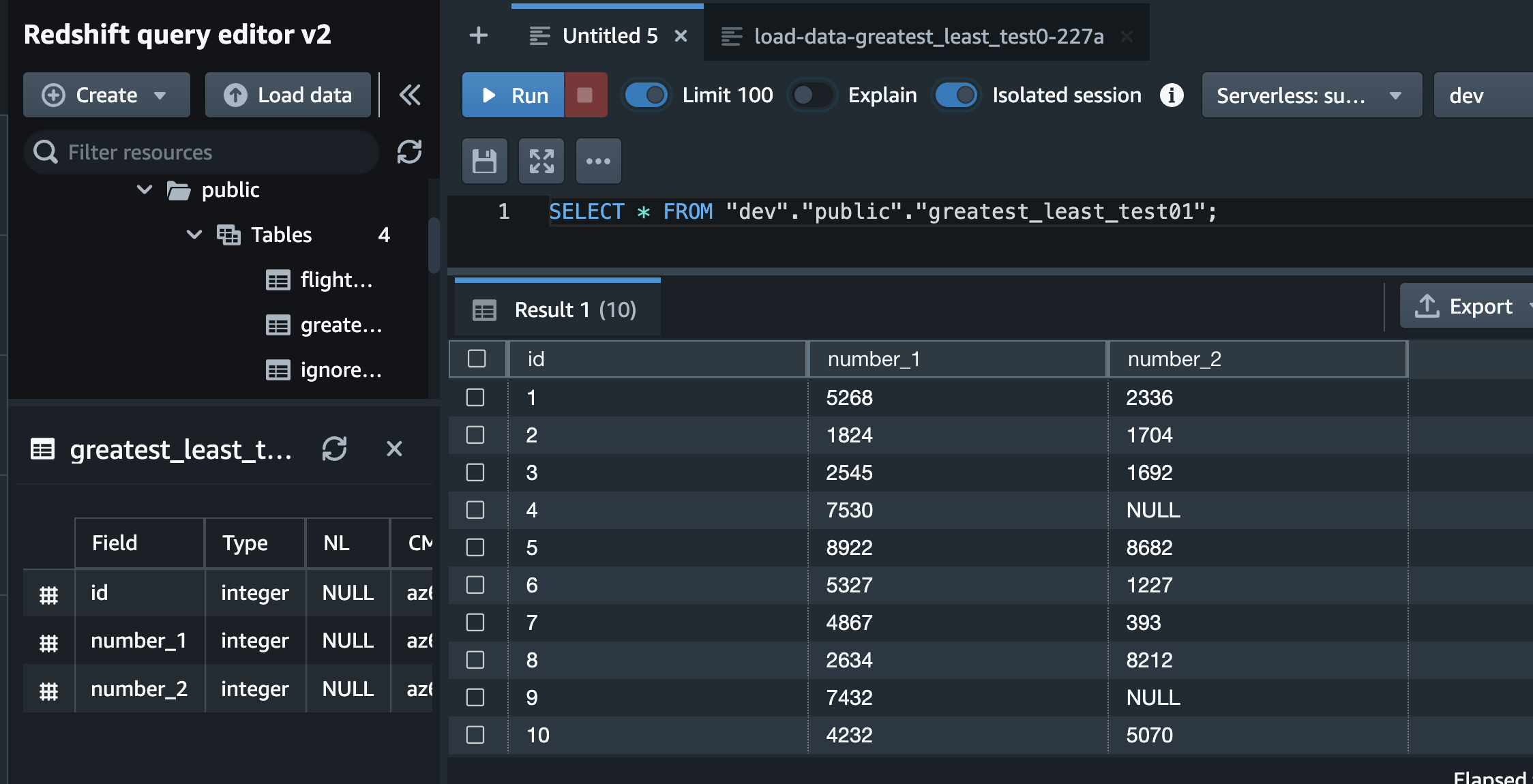This screenshot has height=784, width=1533.
Task: Open the Serverless cluster dropdown
Action: point(1312,95)
